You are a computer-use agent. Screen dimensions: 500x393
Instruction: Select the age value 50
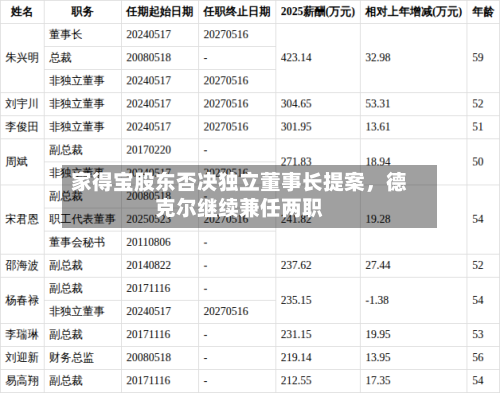[x=478, y=162]
